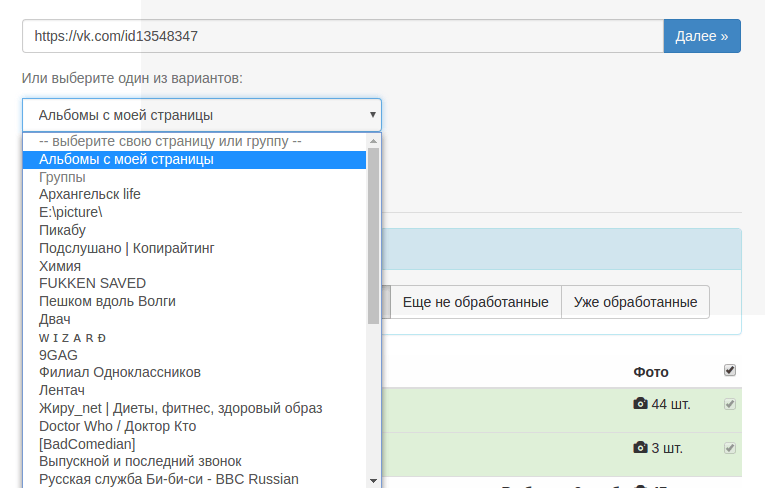Toggle checkbox in the 44 шт. row
Image resolution: width=765 pixels, height=488 pixels.
730,404
